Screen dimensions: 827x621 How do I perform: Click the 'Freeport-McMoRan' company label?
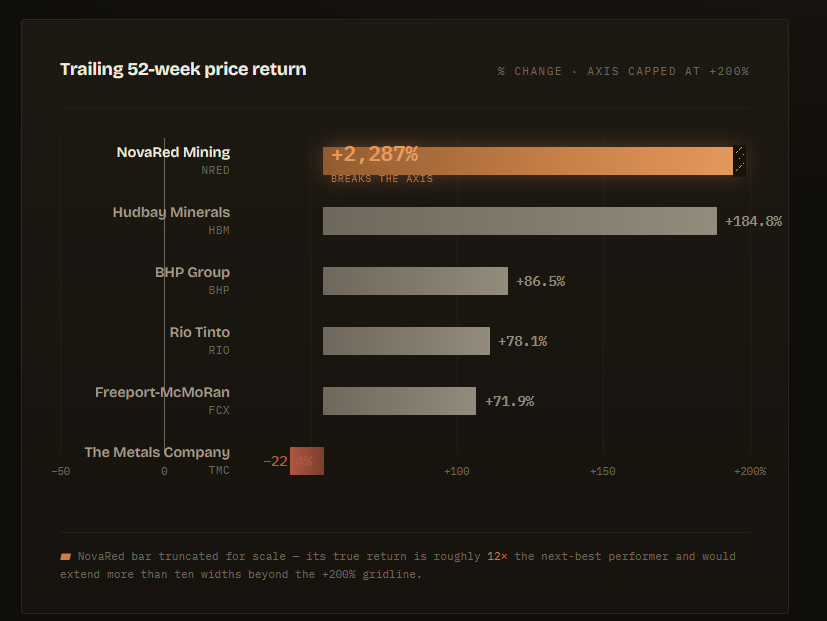coord(162,393)
